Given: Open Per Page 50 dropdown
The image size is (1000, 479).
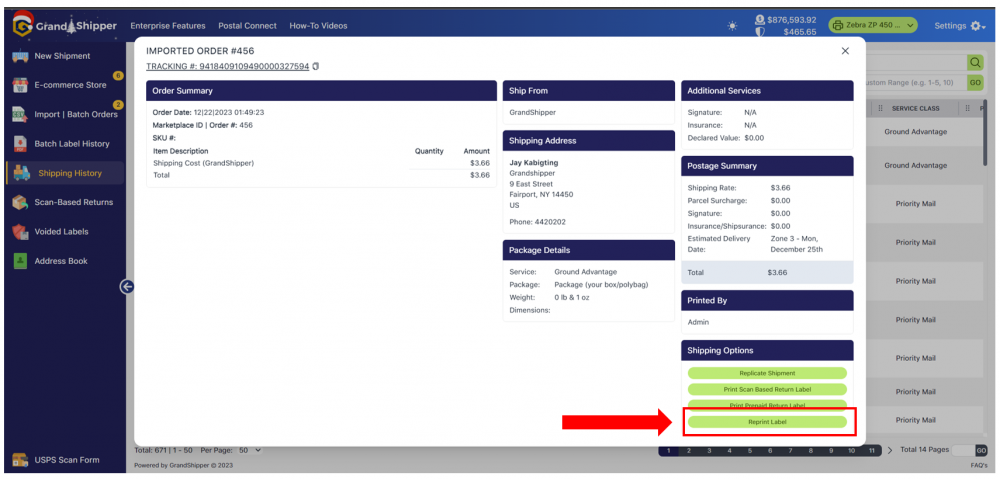Looking at the screenshot, I should (x=251, y=450).
